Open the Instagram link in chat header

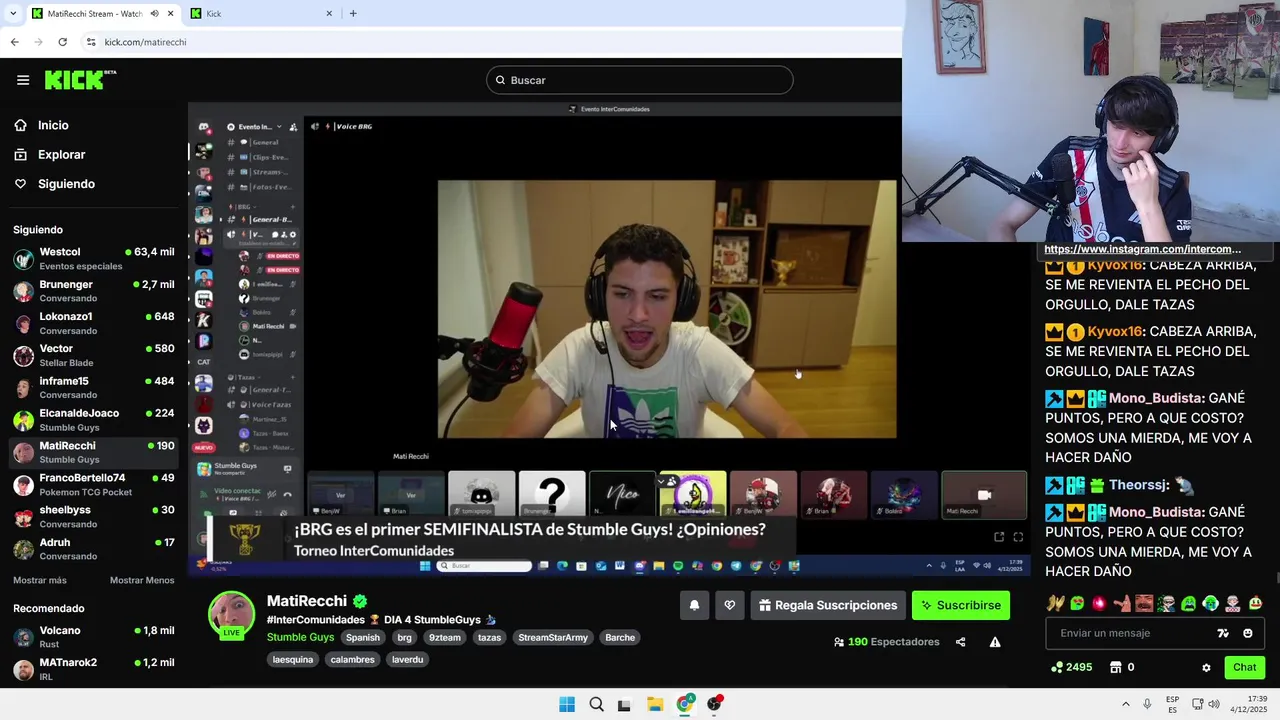1142,249
